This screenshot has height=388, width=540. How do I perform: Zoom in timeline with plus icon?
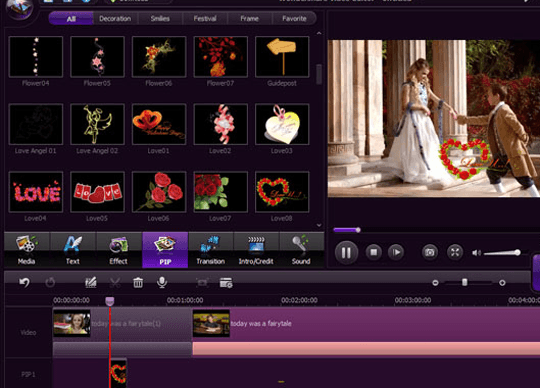[x=502, y=283]
